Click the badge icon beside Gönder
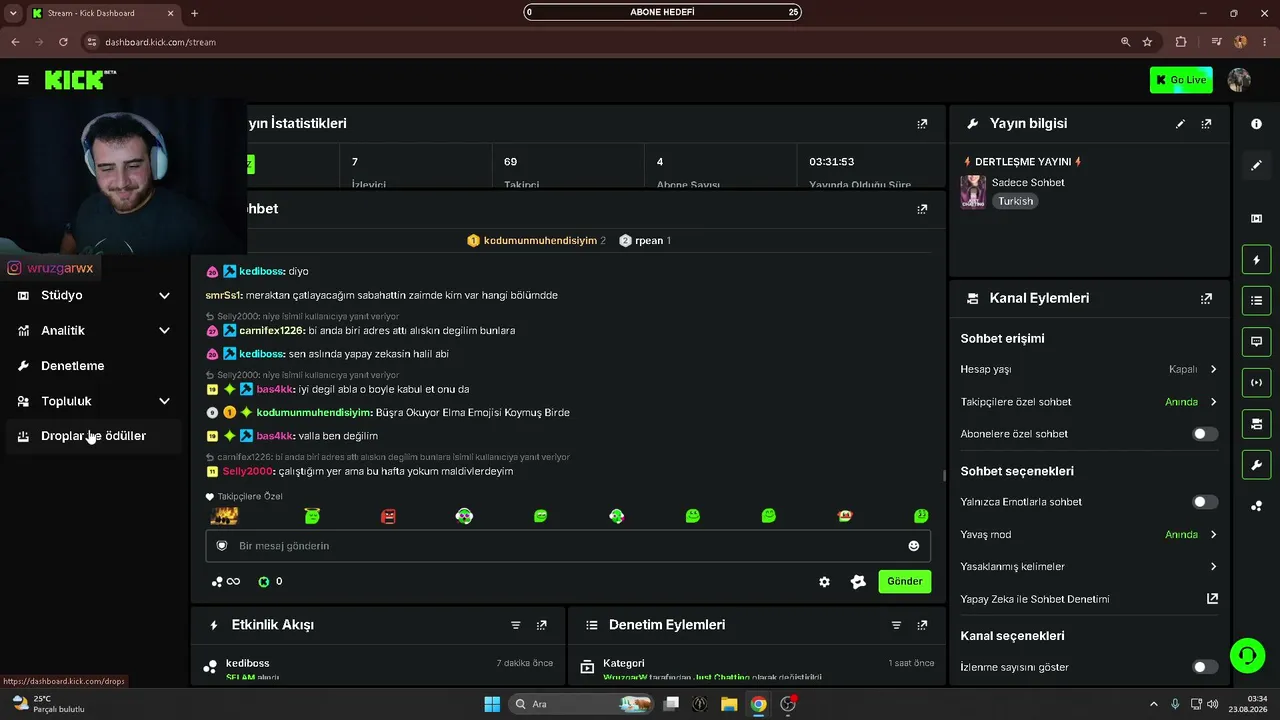Image resolution: width=1280 pixels, height=720 pixels. [x=858, y=582]
